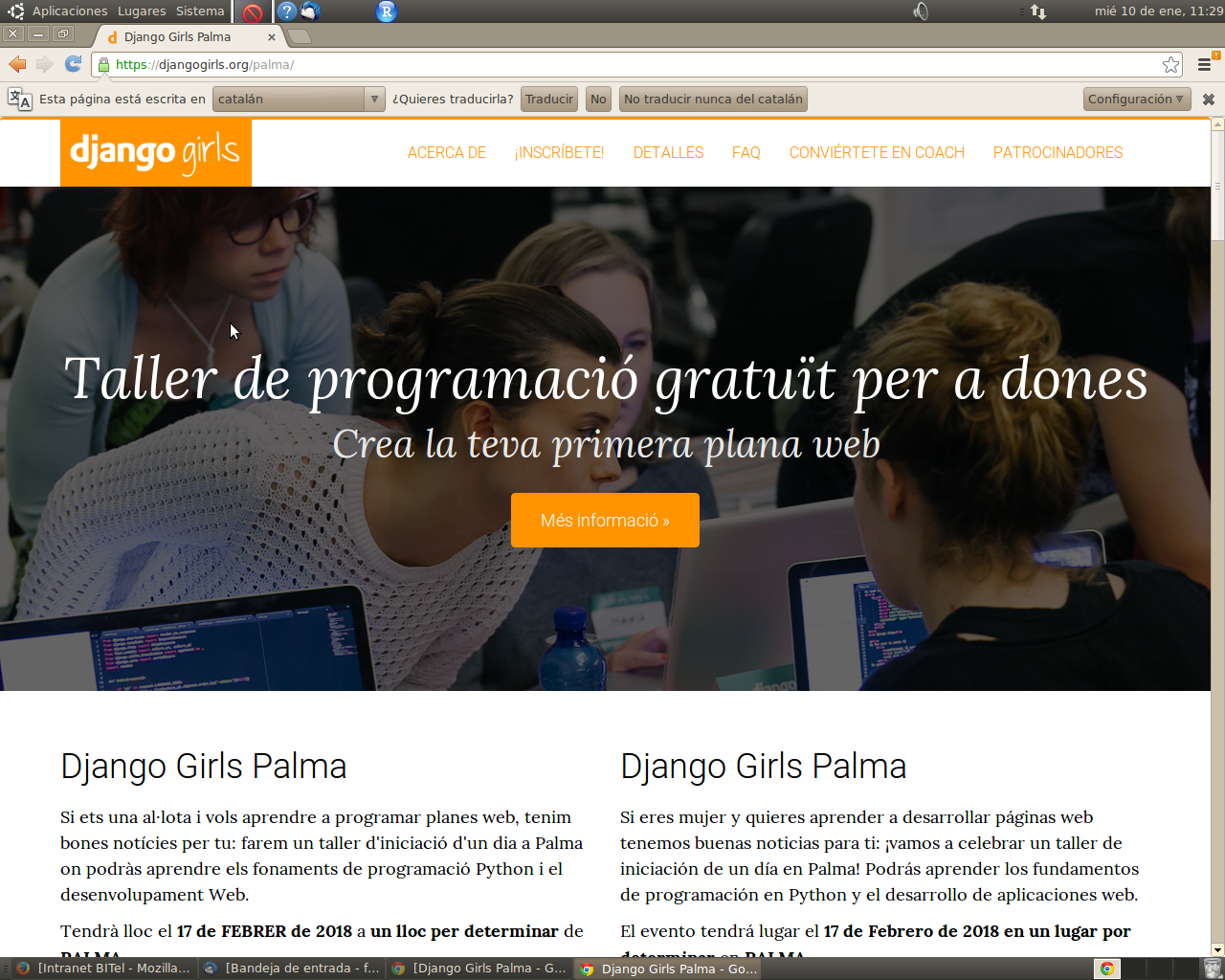Click the page scrollbar up arrow
This screenshot has width=1225, height=980.
coord(1217,123)
